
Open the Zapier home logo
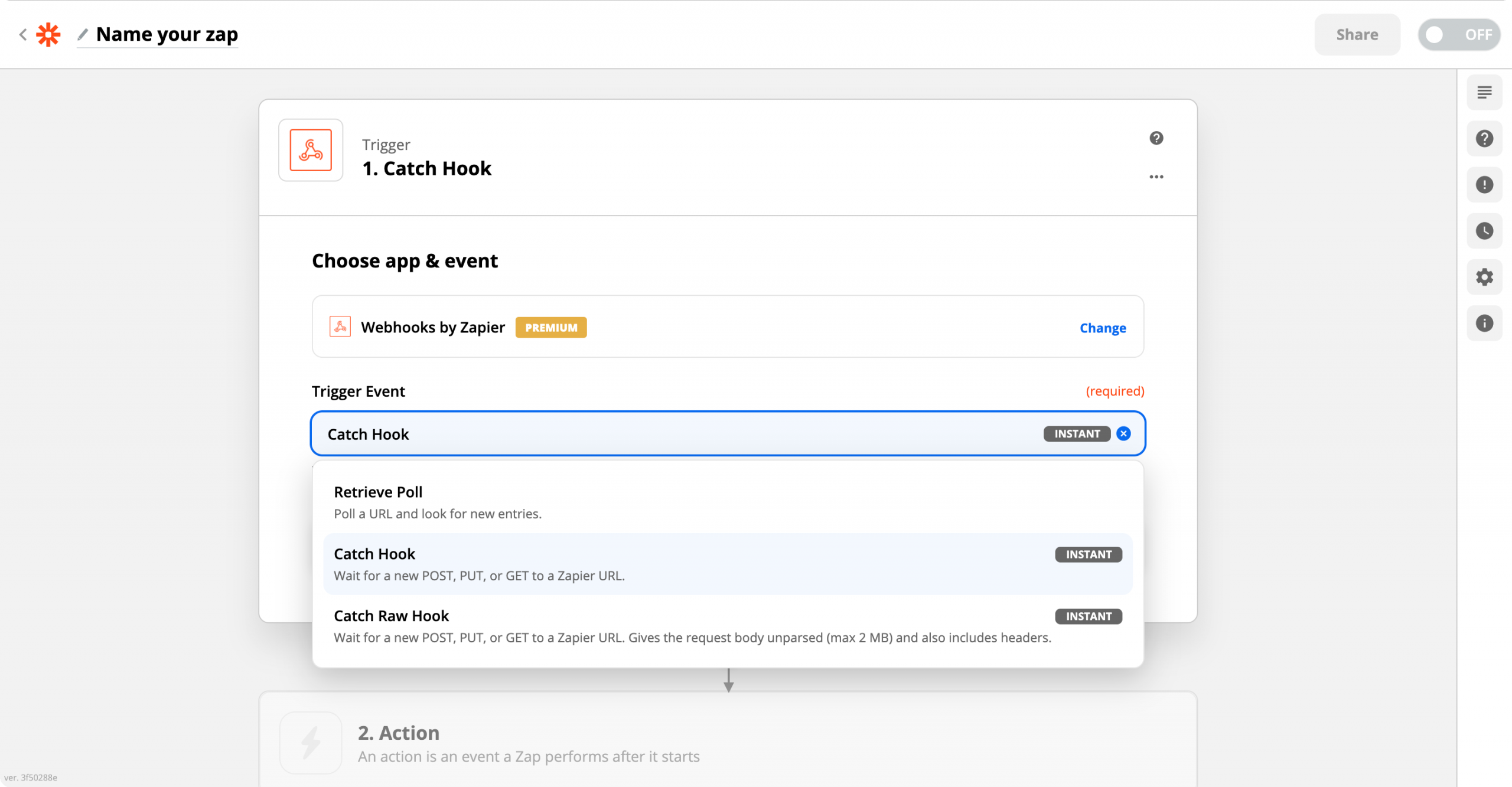[48, 34]
